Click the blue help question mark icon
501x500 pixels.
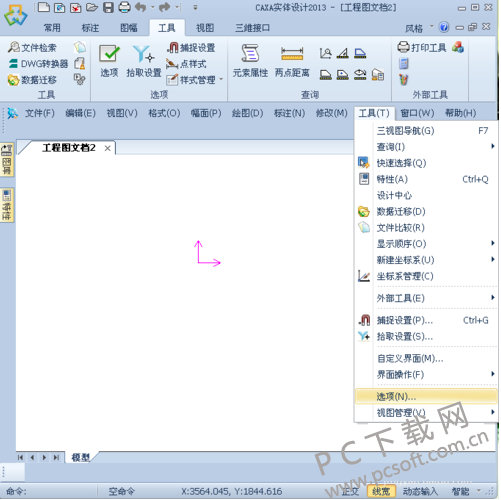click(444, 27)
